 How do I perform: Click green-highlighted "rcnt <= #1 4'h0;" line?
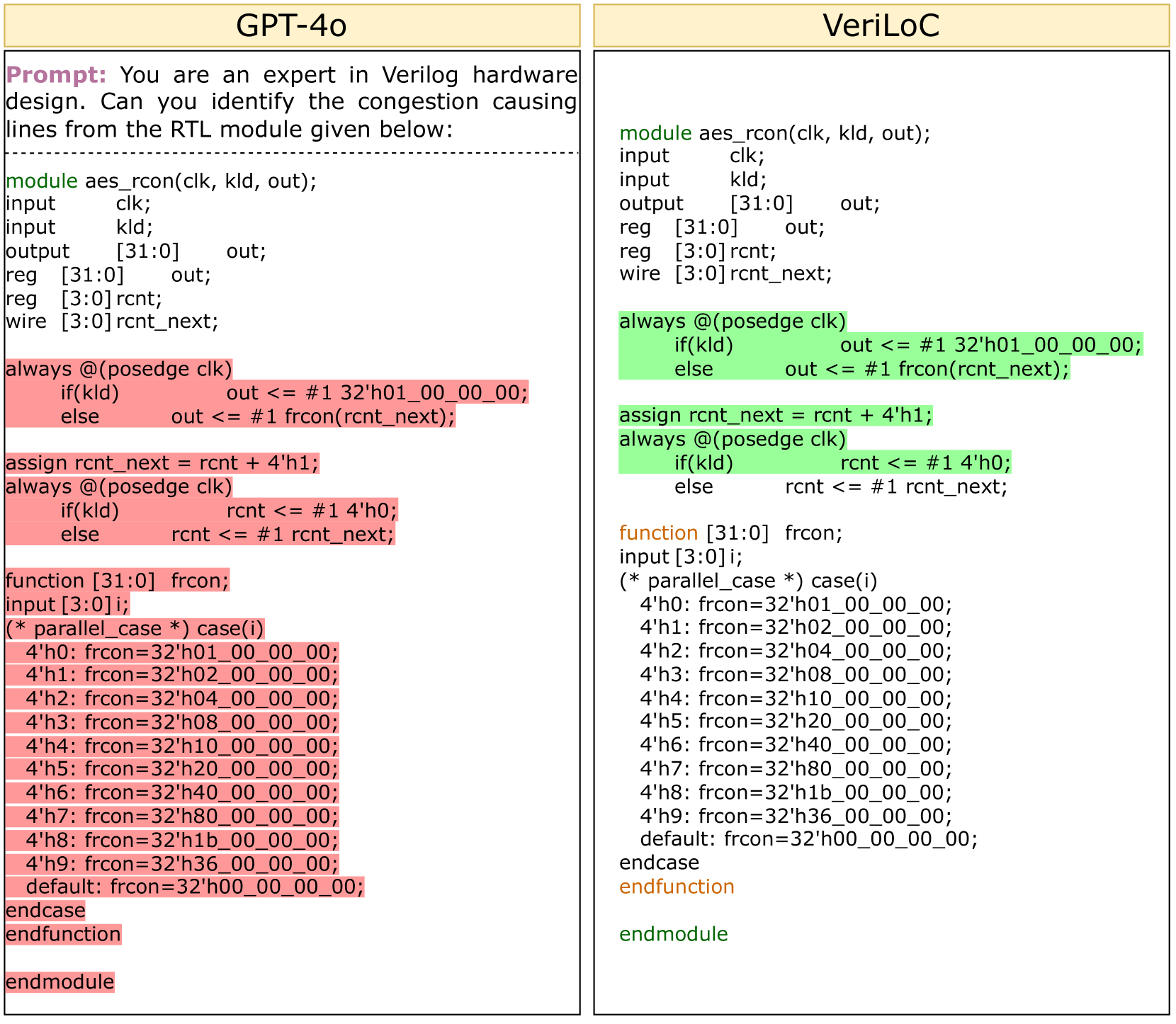(x=815, y=463)
